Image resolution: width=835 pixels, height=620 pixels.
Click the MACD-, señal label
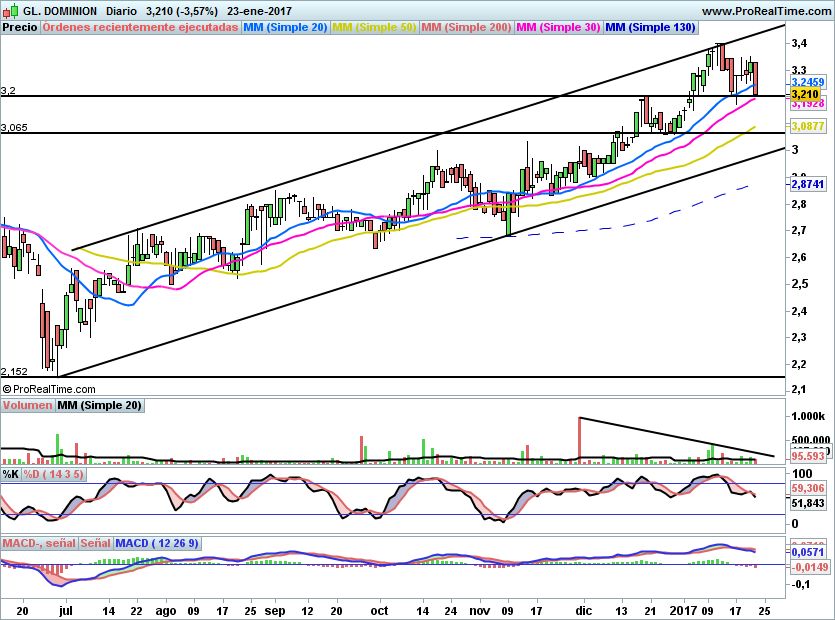(x=39, y=543)
